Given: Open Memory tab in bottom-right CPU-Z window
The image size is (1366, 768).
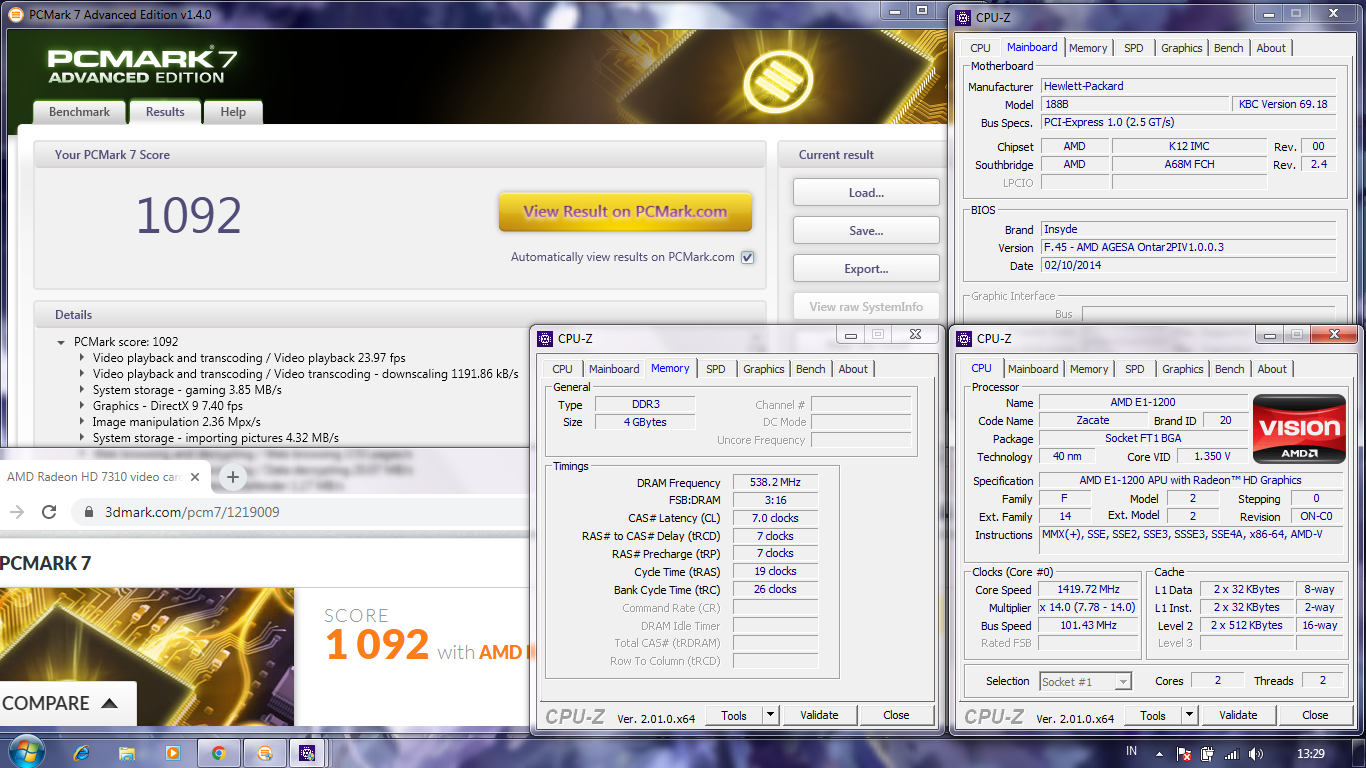Looking at the screenshot, I should click(x=1089, y=369).
